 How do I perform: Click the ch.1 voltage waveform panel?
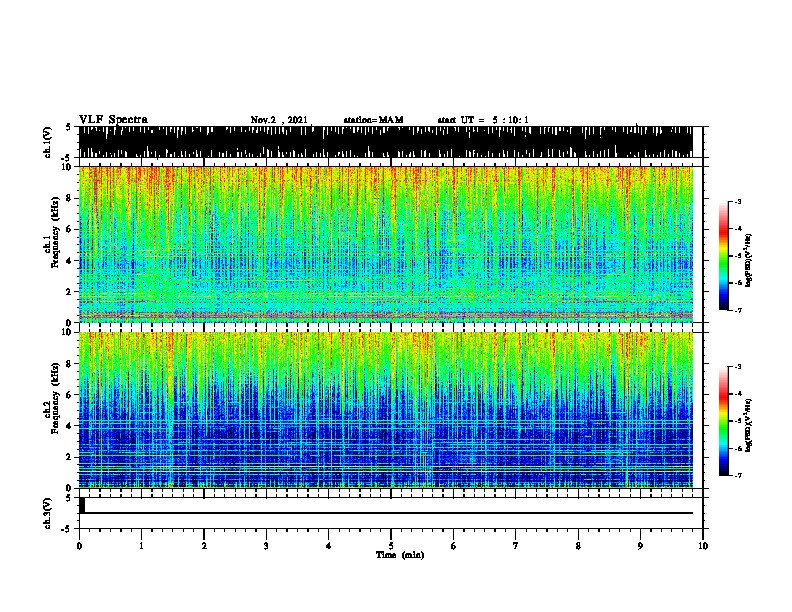(x=386, y=142)
